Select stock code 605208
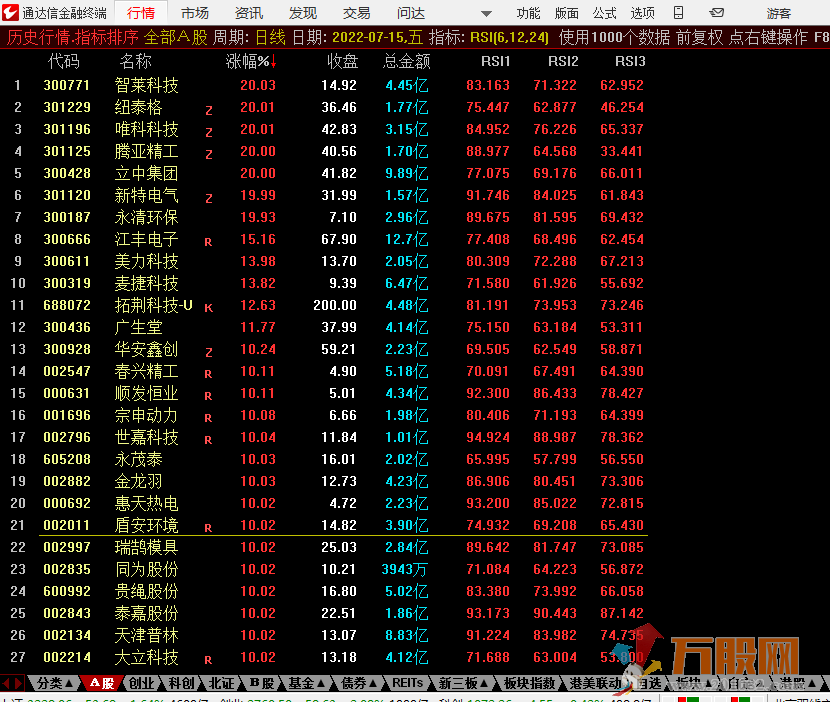The image size is (830, 702). tap(67, 459)
